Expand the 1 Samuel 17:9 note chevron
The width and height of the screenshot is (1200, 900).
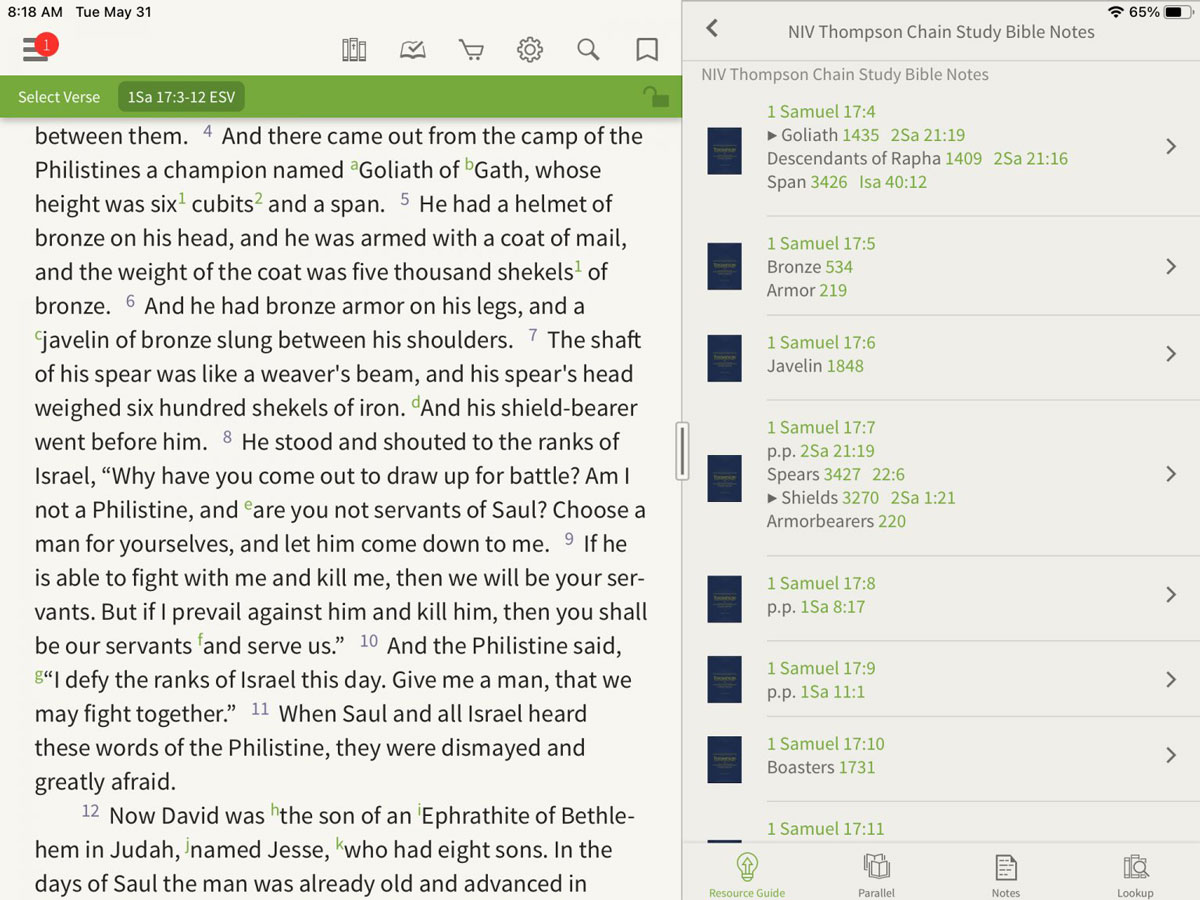coord(1171,680)
